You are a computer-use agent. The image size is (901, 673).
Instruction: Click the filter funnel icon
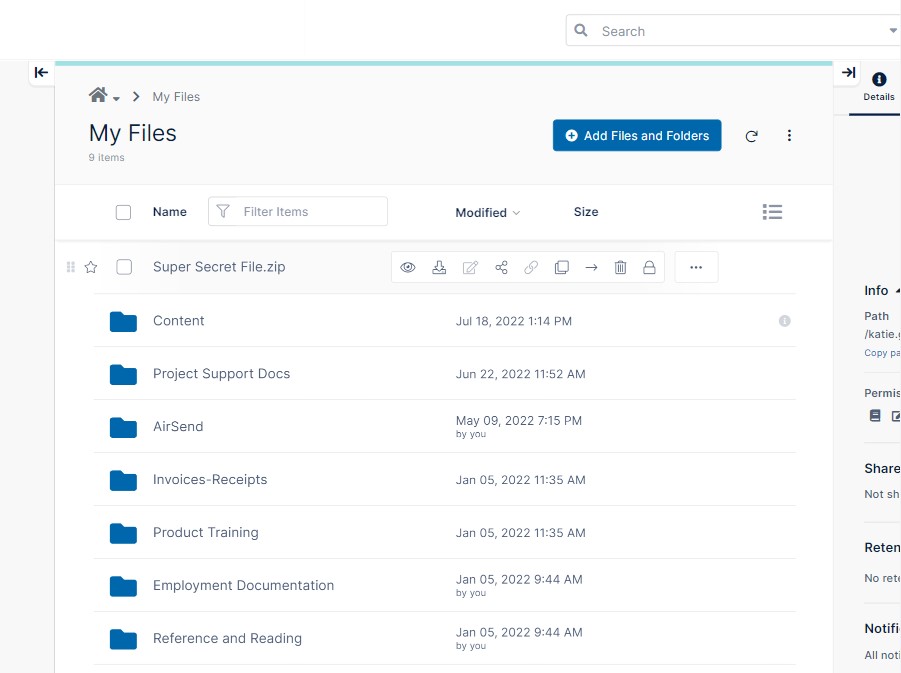tap(223, 211)
